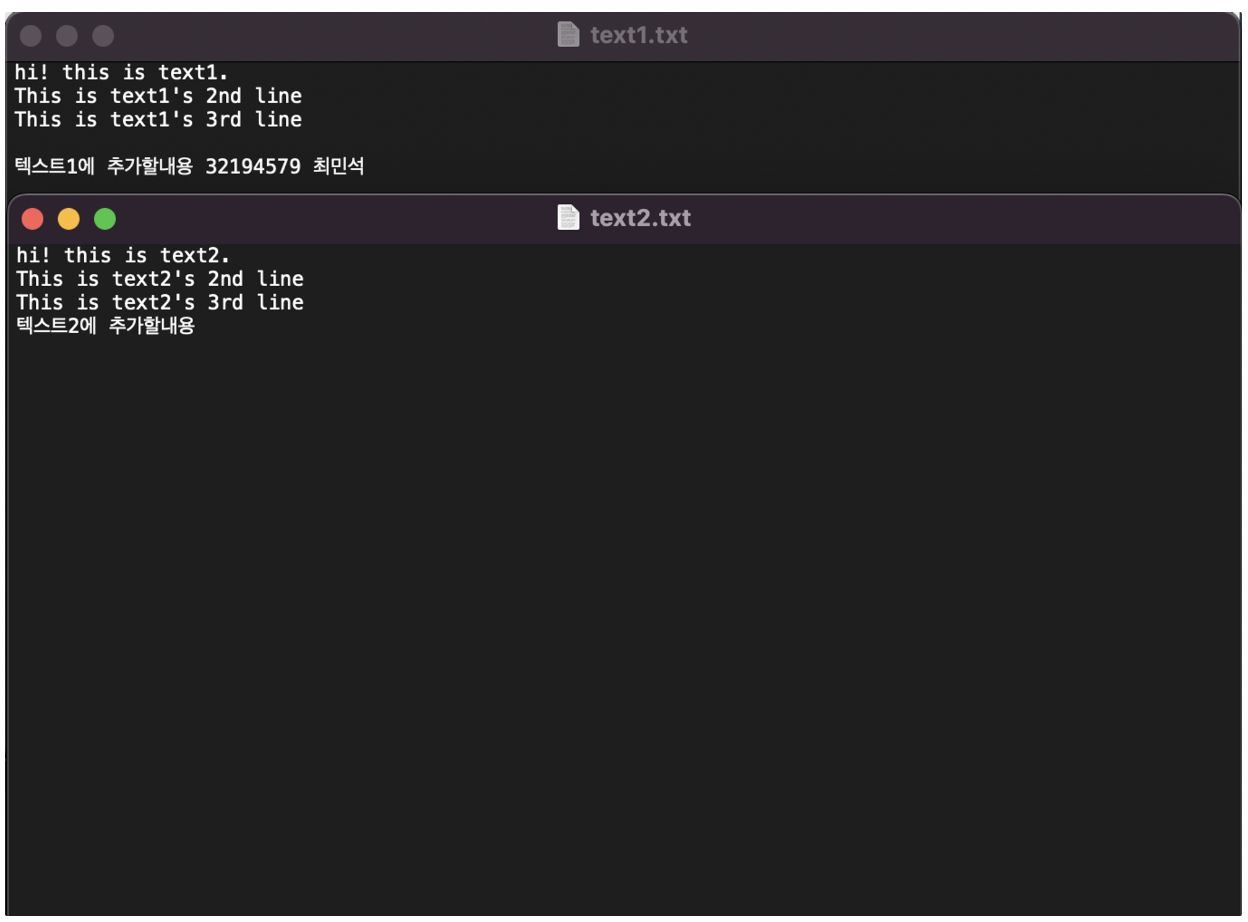Click on "This is text1's 2nd line"

pyautogui.click(x=157, y=96)
